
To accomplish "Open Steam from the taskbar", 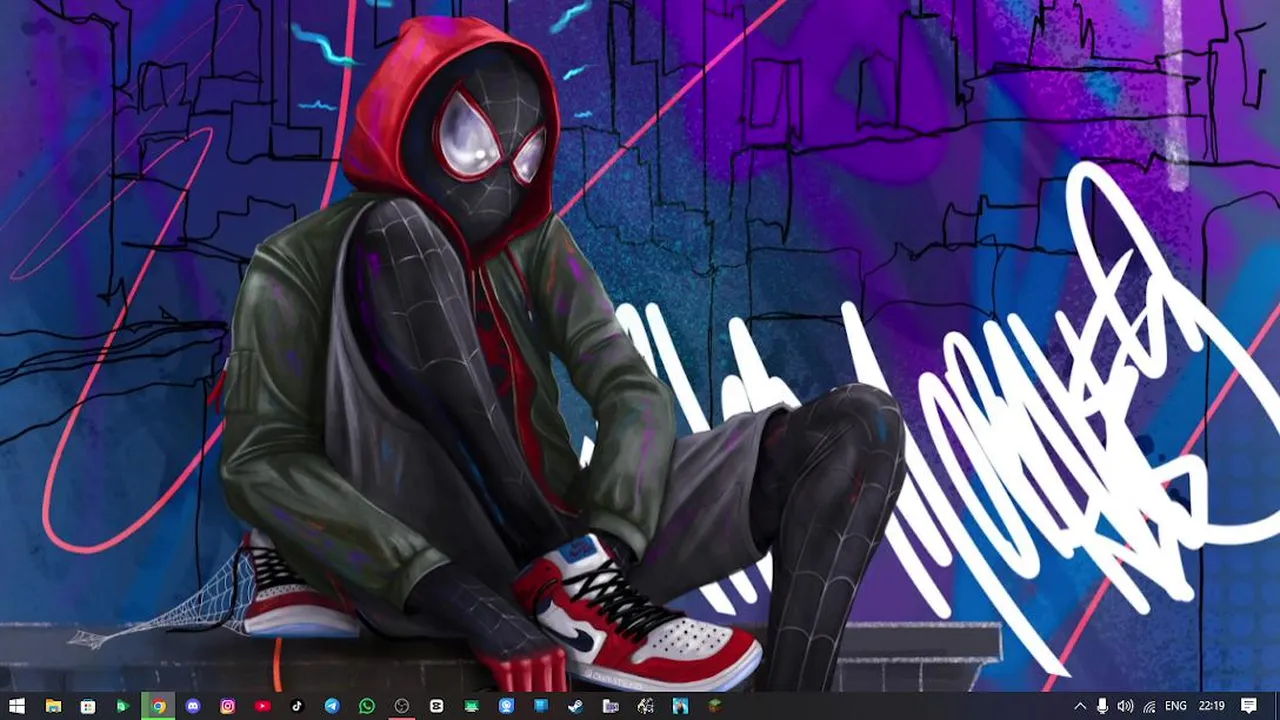I will 575,706.
